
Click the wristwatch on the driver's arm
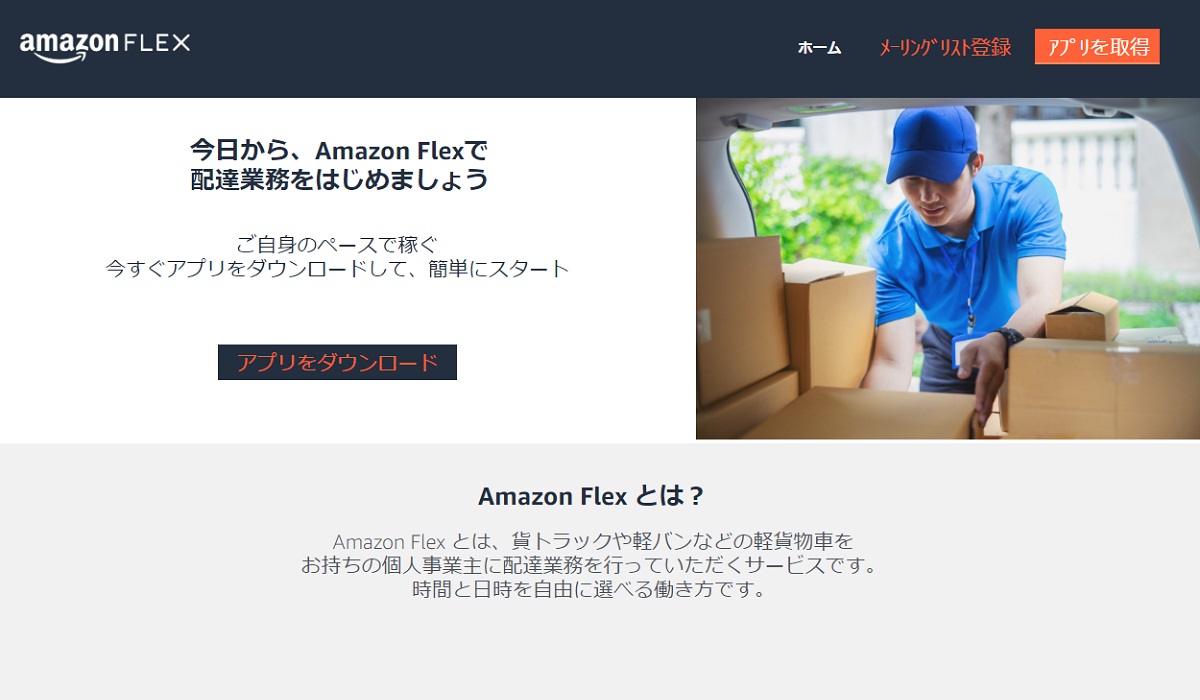pyautogui.click(x=1008, y=337)
